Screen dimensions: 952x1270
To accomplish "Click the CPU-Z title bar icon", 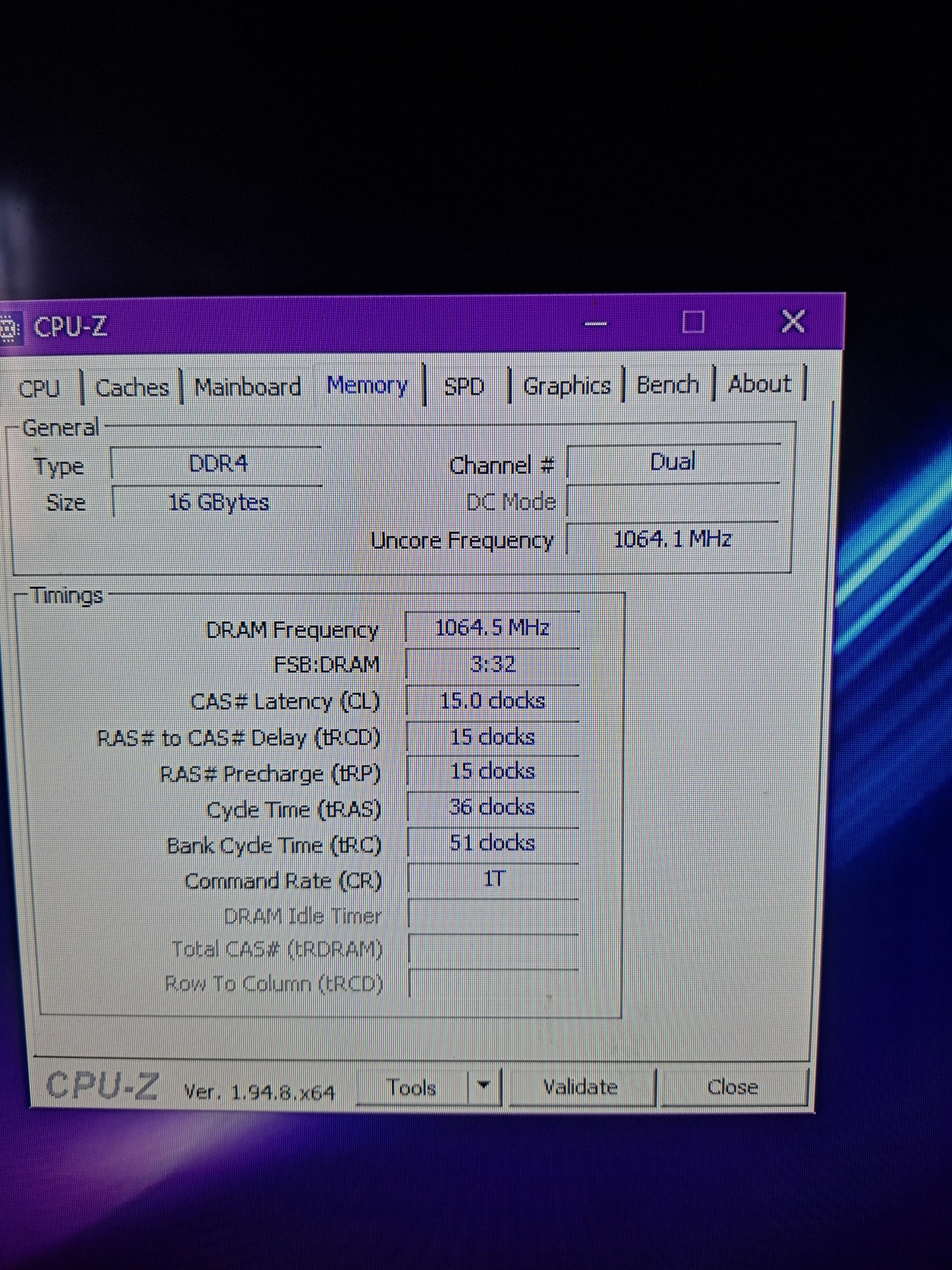I will [8, 330].
